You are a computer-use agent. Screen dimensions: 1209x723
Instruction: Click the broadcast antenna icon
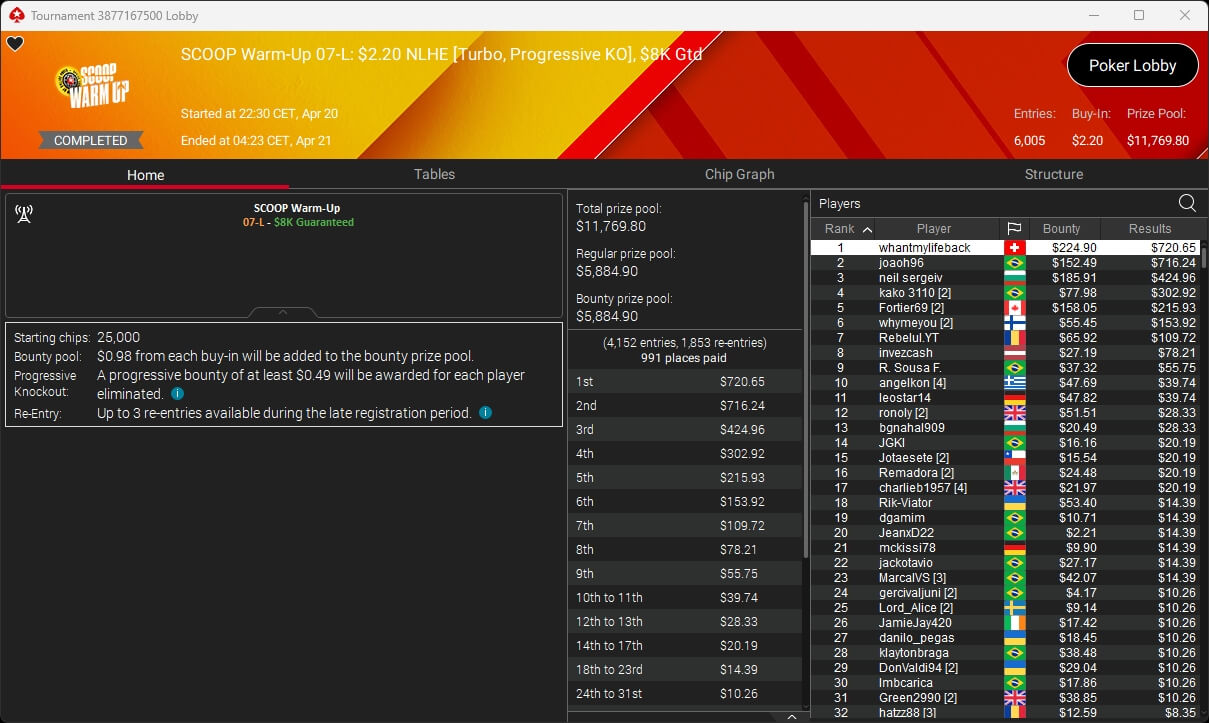coord(24,214)
